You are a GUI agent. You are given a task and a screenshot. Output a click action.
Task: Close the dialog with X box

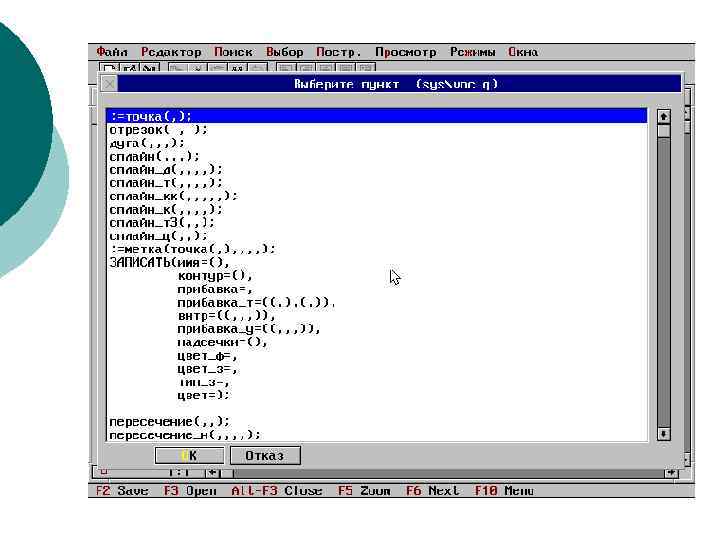pos(109,84)
